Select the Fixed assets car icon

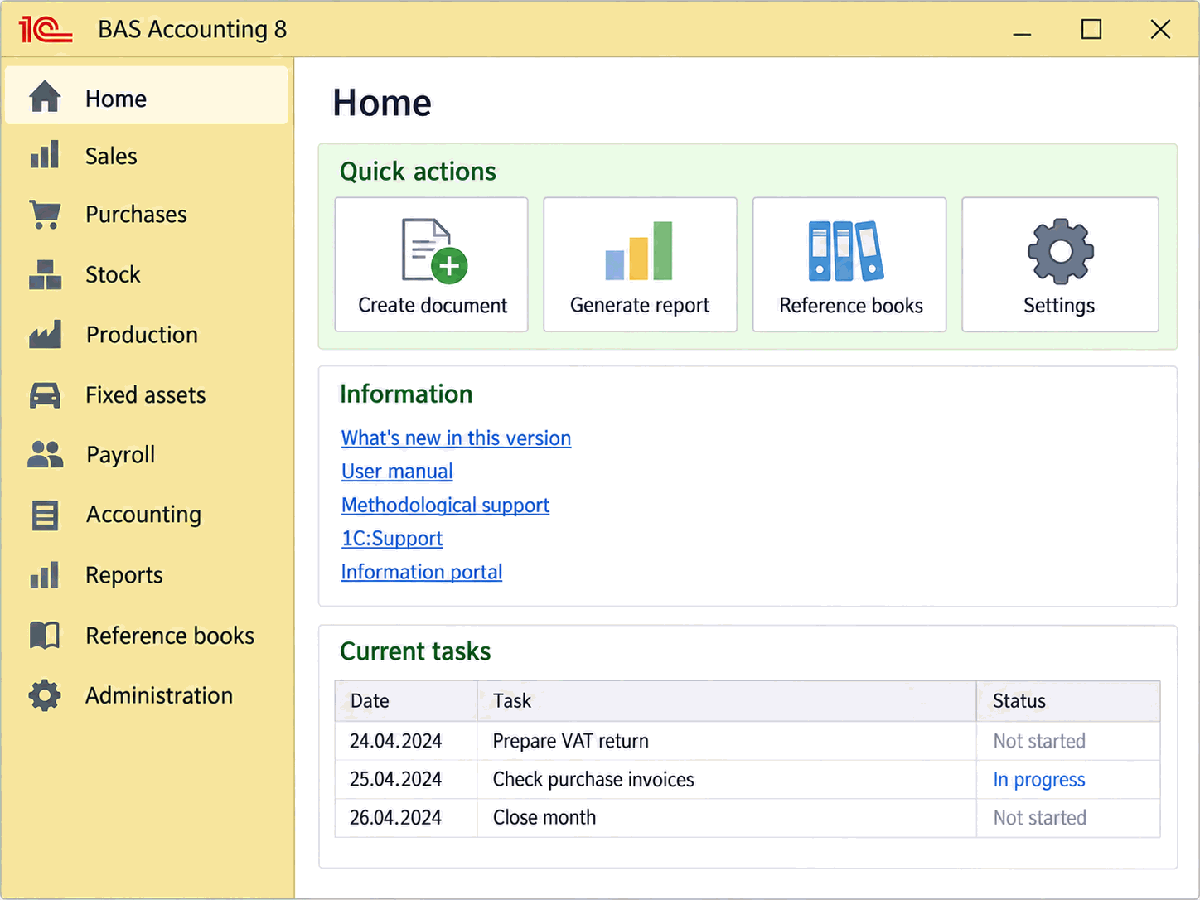point(45,395)
